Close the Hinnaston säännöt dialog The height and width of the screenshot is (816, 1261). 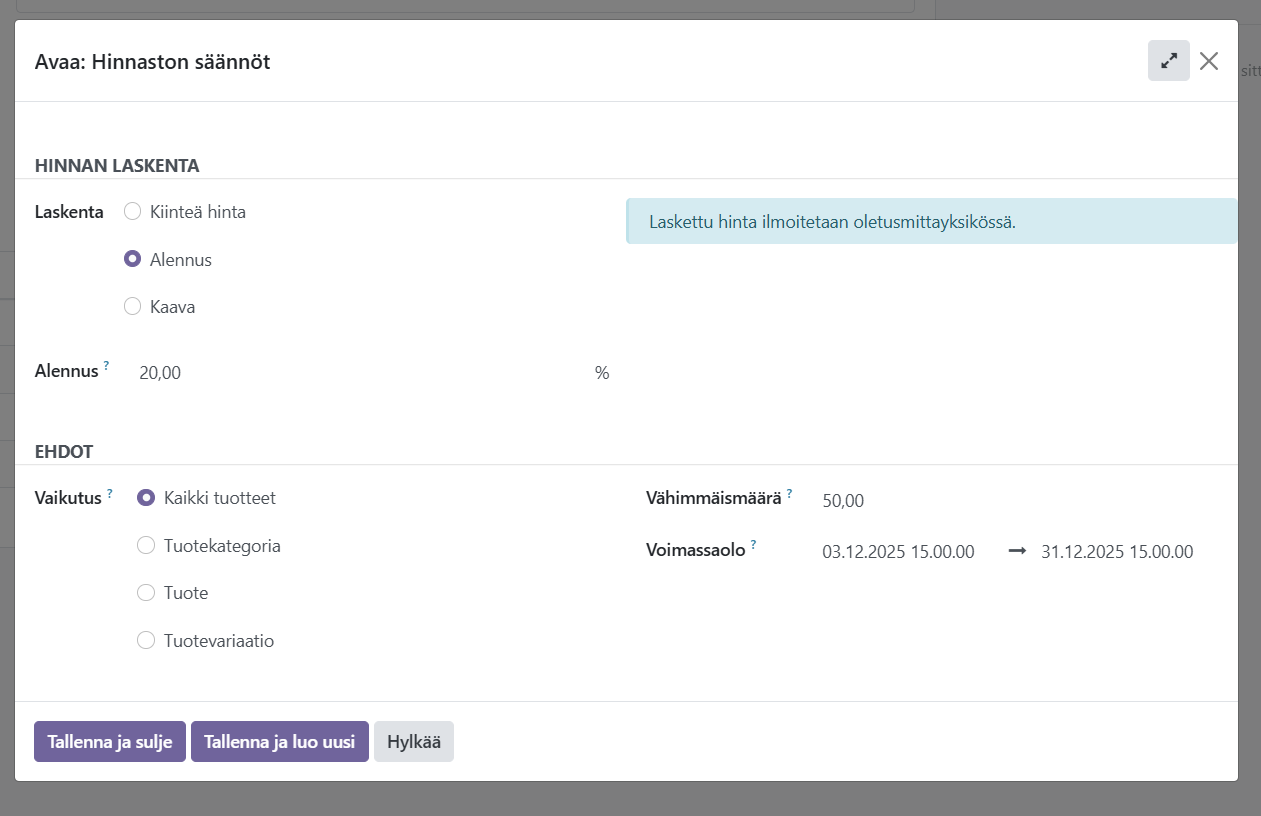[x=1209, y=61]
